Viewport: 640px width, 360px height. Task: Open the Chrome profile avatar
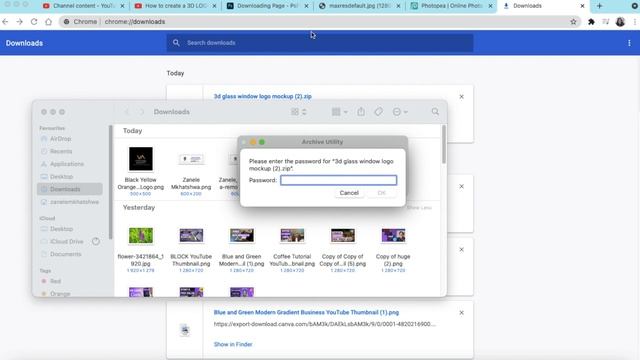pyautogui.click(x=620, y=22)
